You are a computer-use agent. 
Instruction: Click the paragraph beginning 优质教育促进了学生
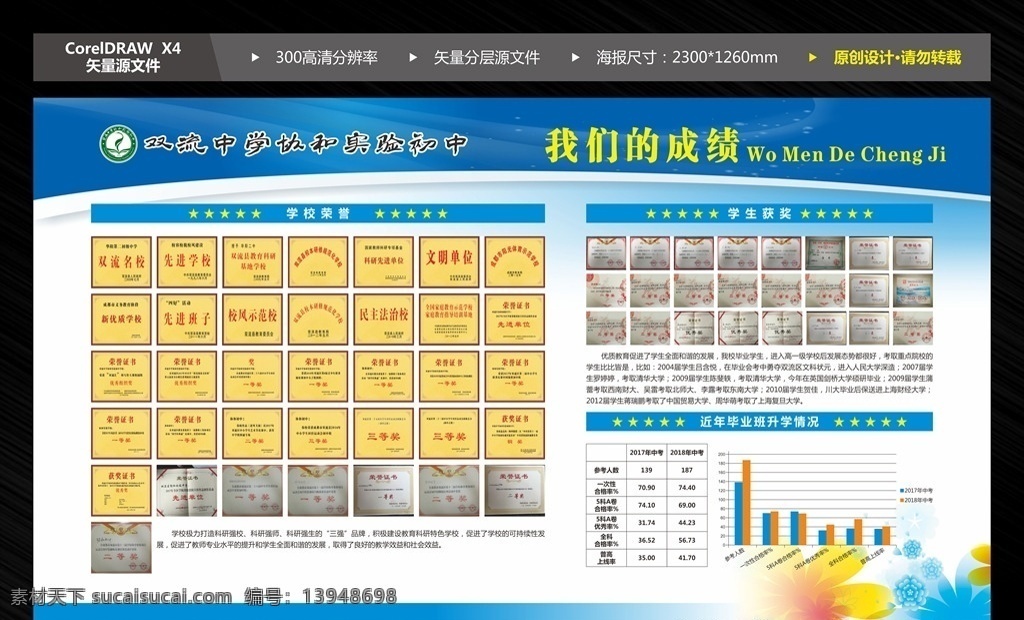pos(760,379)
